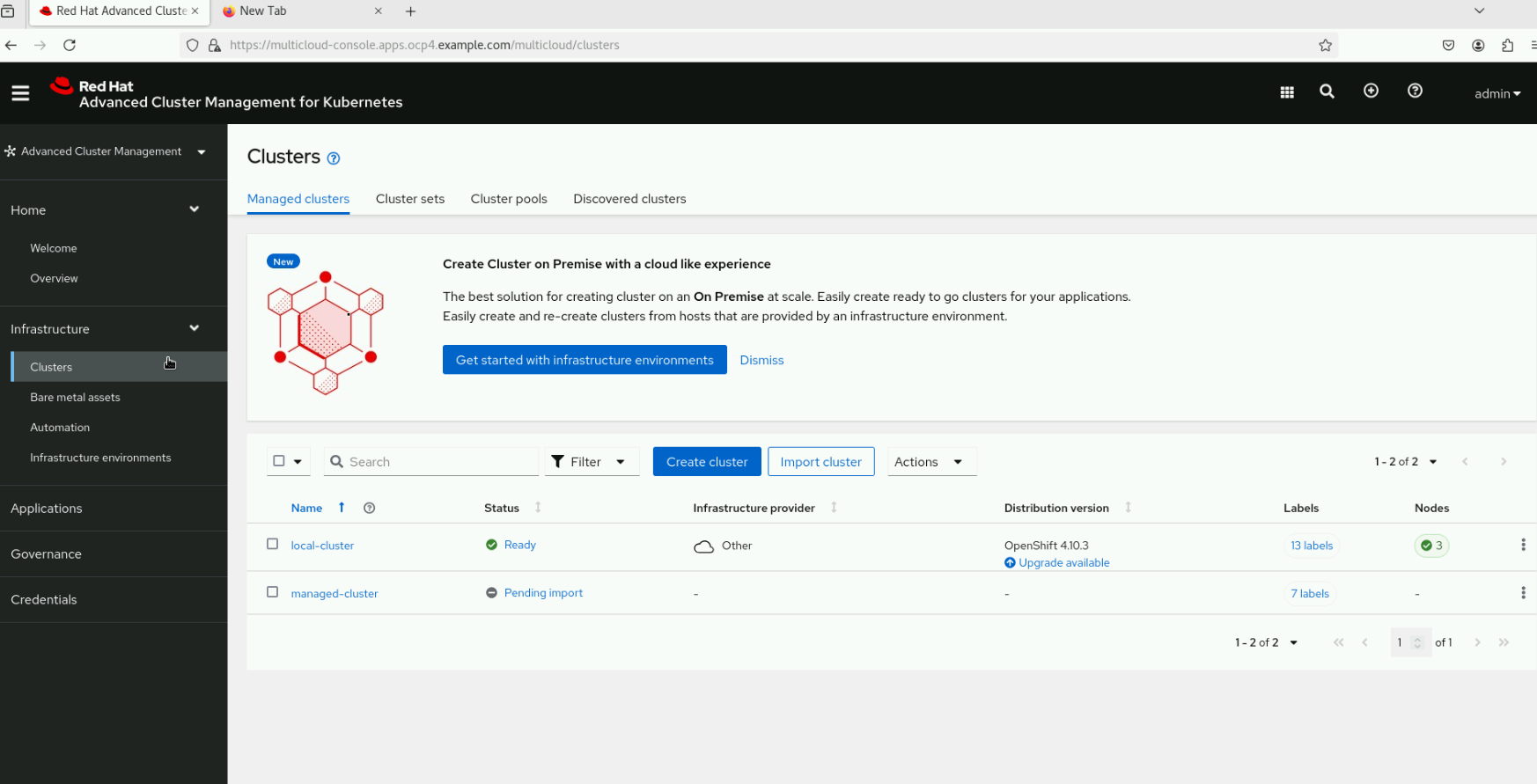Click the browser address bar URL
This screenshot has width=1537, height=784.
click(x=424, y=45)
